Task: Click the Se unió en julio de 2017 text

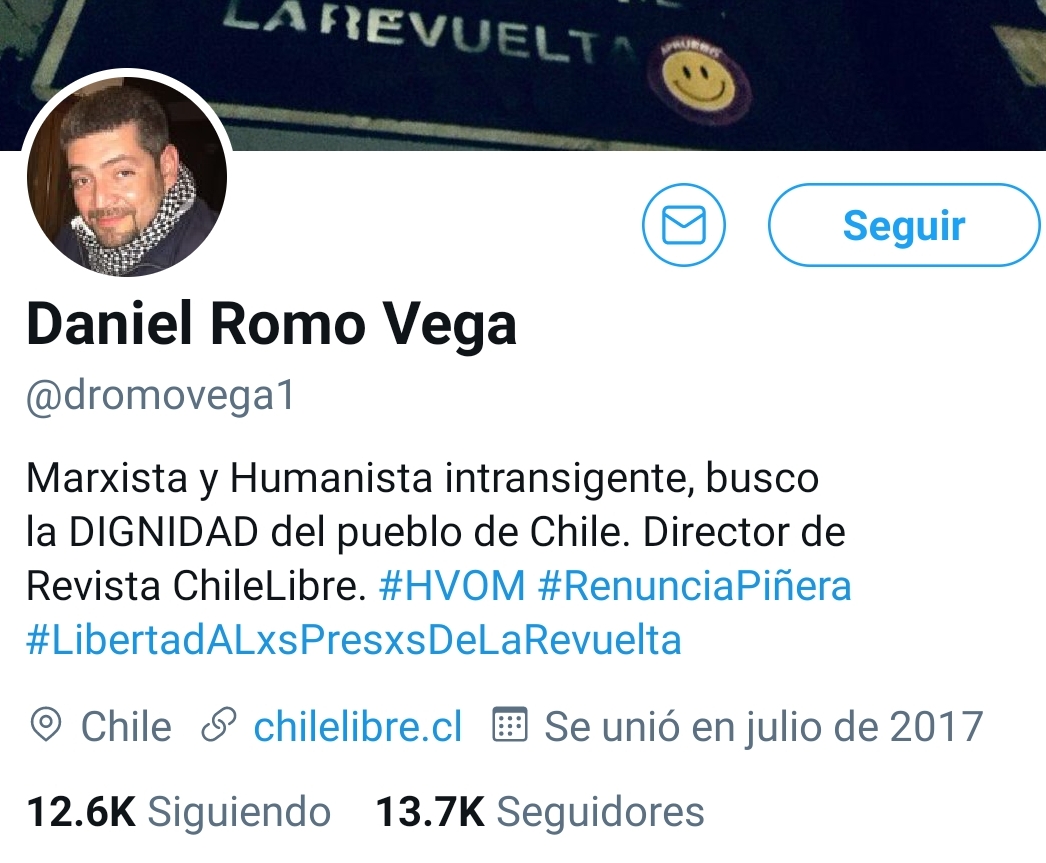Action: (x=764, y=726)
